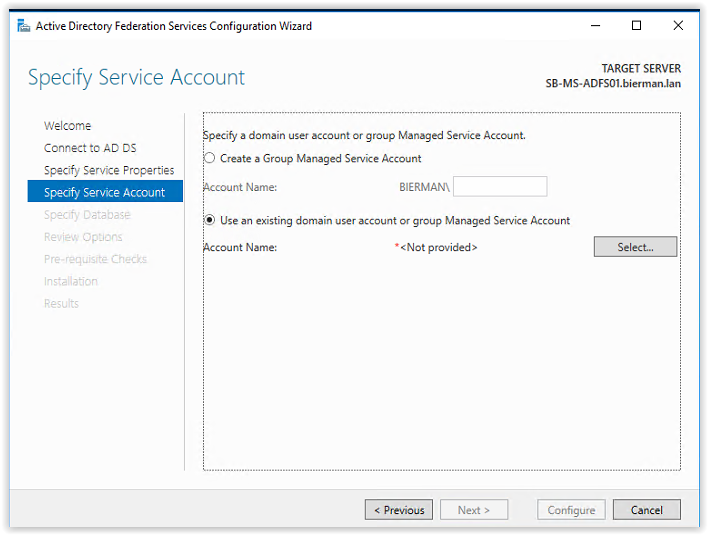Click the Pre-requisite Checks step
Viewport: 708px width, 535px height.
[x=95, y=259]
